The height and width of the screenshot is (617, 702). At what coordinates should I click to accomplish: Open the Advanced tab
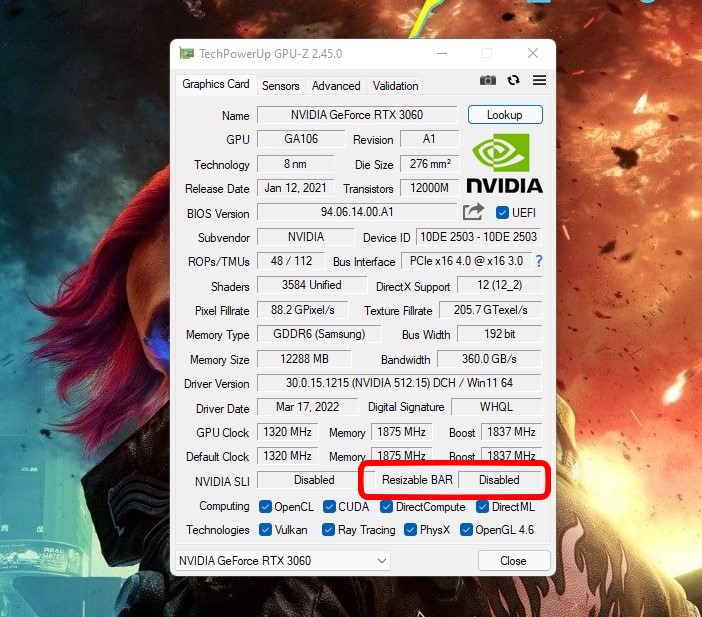336,86
